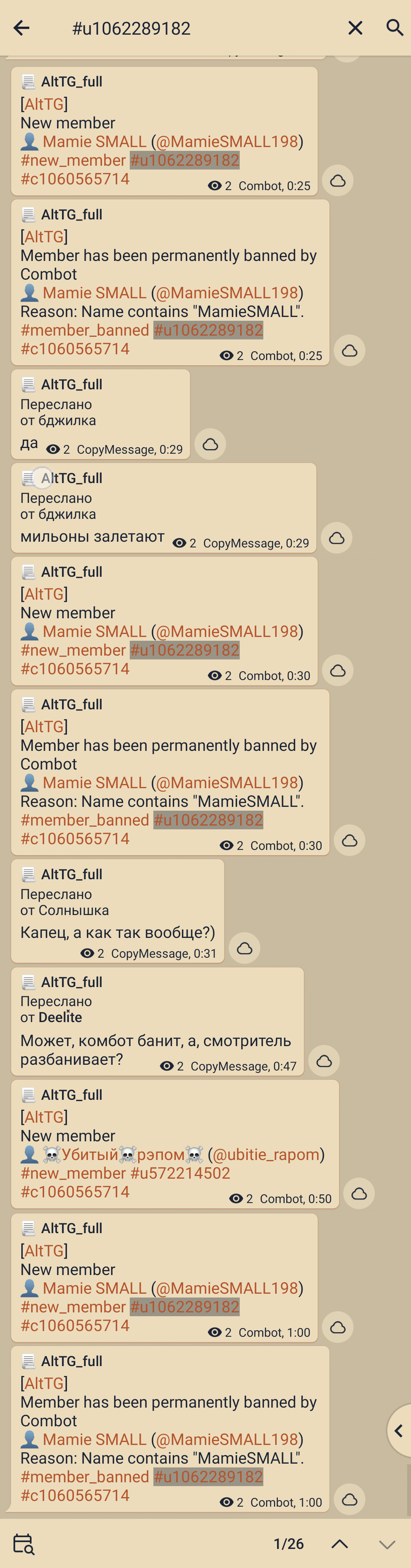The image size is (411, 1568).
Task: Open hashtag #u572214502
Action: pos(180,1173)
